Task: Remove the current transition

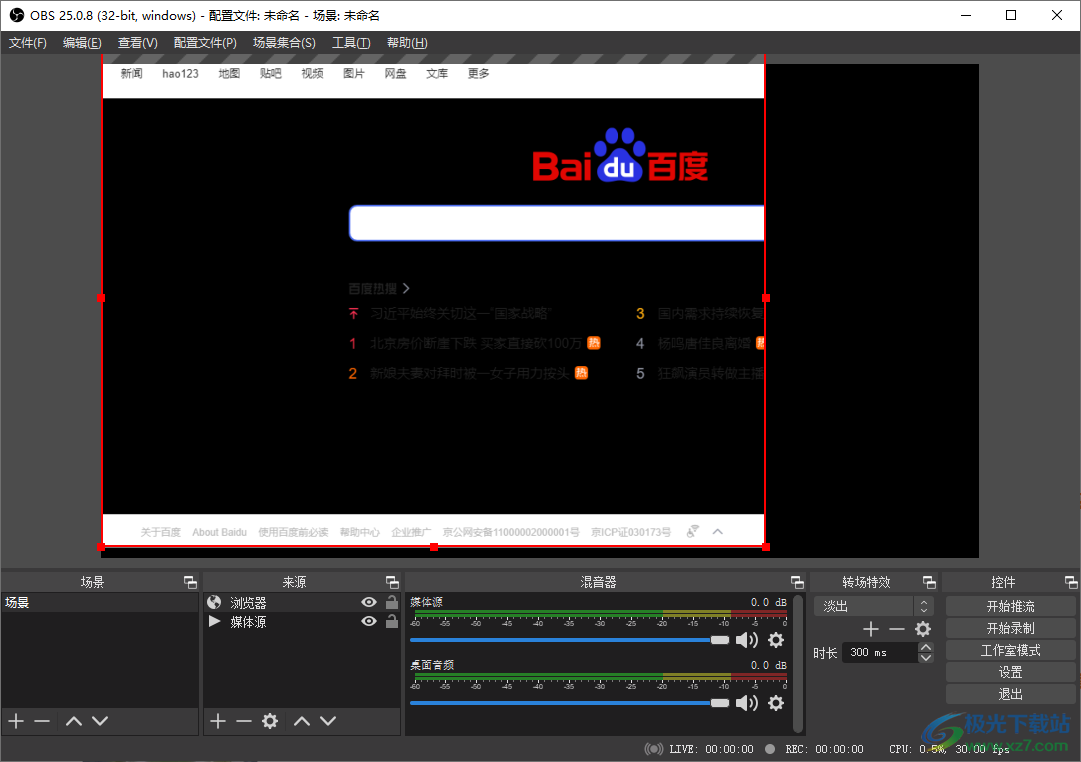Action: pos(896,629)
